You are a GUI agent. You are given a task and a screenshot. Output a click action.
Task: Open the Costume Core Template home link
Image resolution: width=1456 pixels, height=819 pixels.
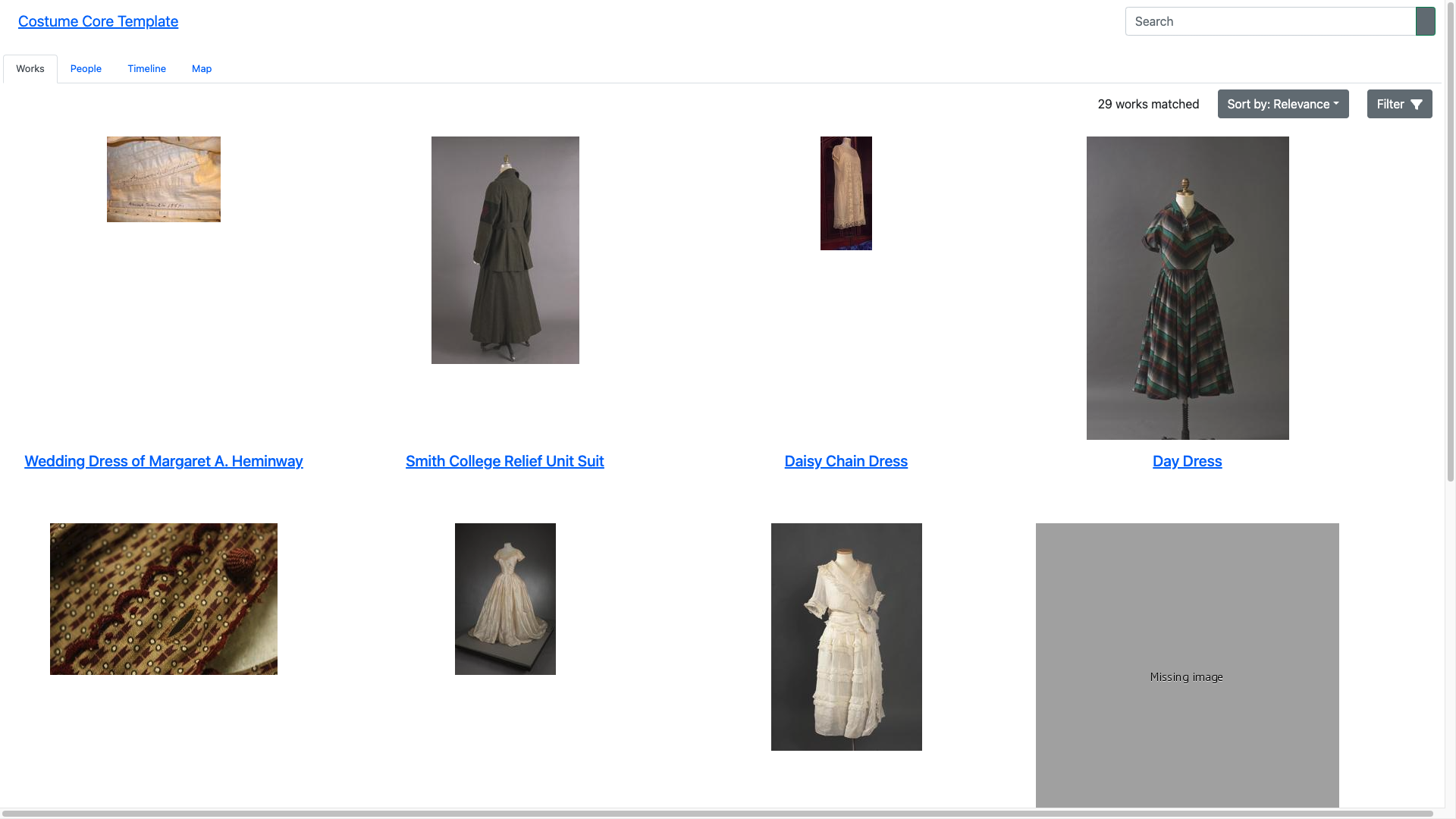(98, 21)
